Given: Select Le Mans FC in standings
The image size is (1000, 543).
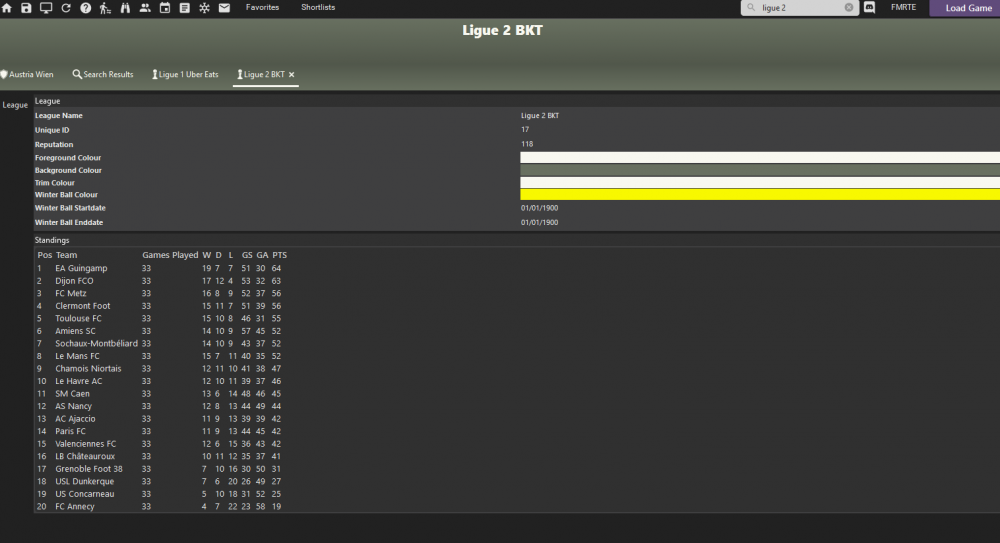Looking at the screenshot, I should 77,356.
